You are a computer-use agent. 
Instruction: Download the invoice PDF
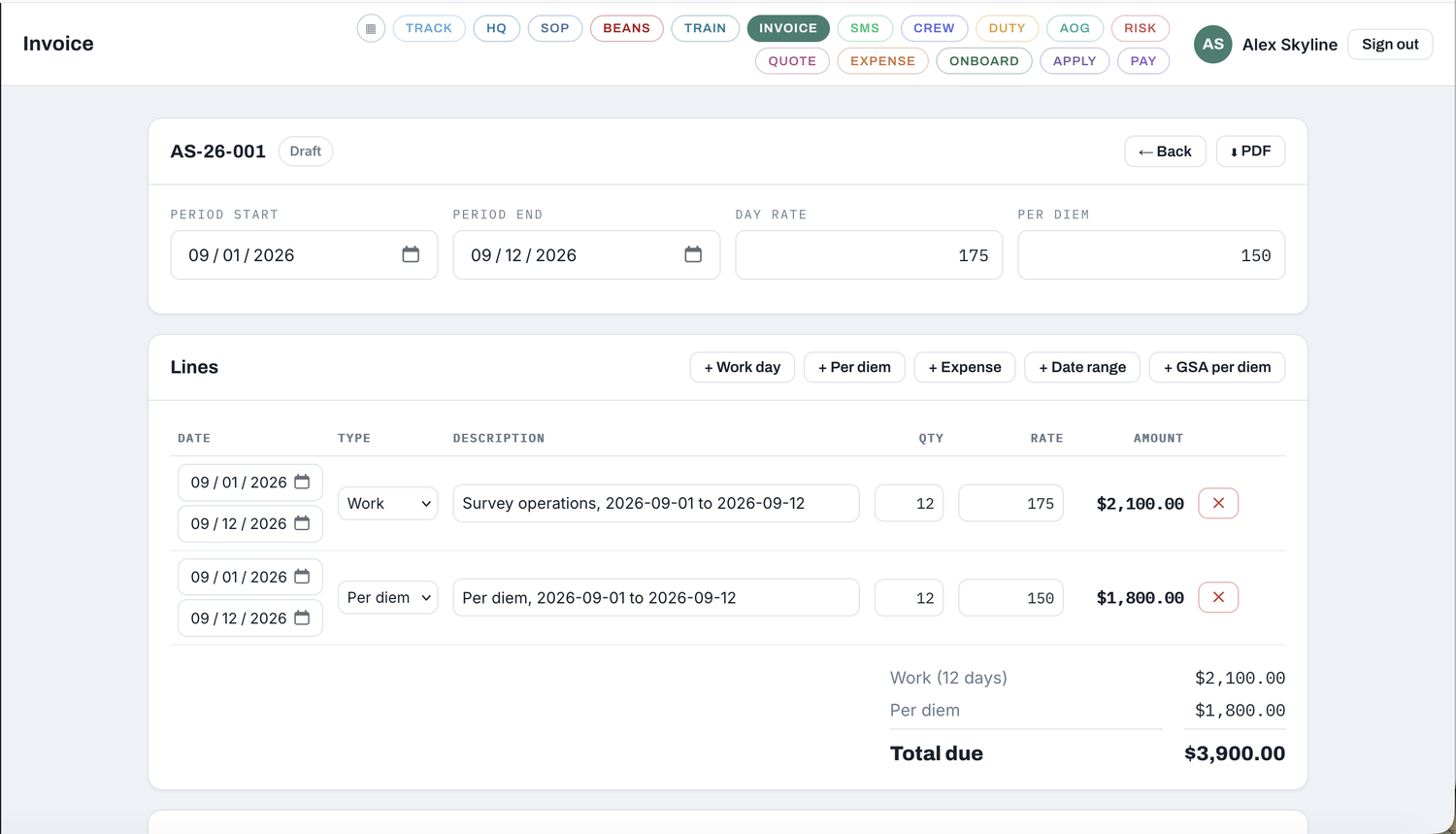click(x=1250, y=151)
